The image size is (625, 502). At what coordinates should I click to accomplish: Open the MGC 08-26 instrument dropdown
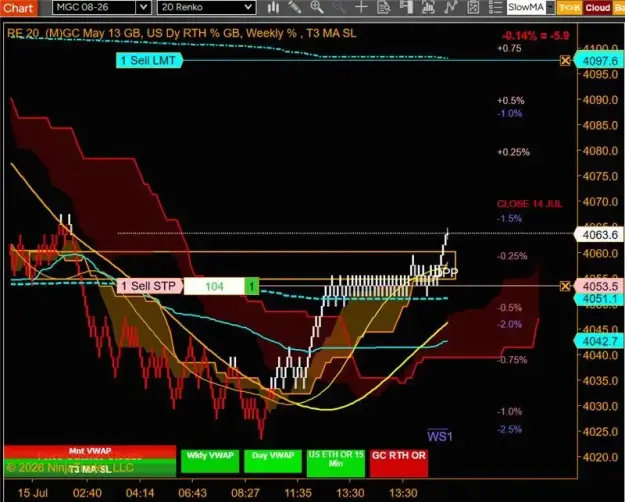pyautogui.click(x=143, y=7)
